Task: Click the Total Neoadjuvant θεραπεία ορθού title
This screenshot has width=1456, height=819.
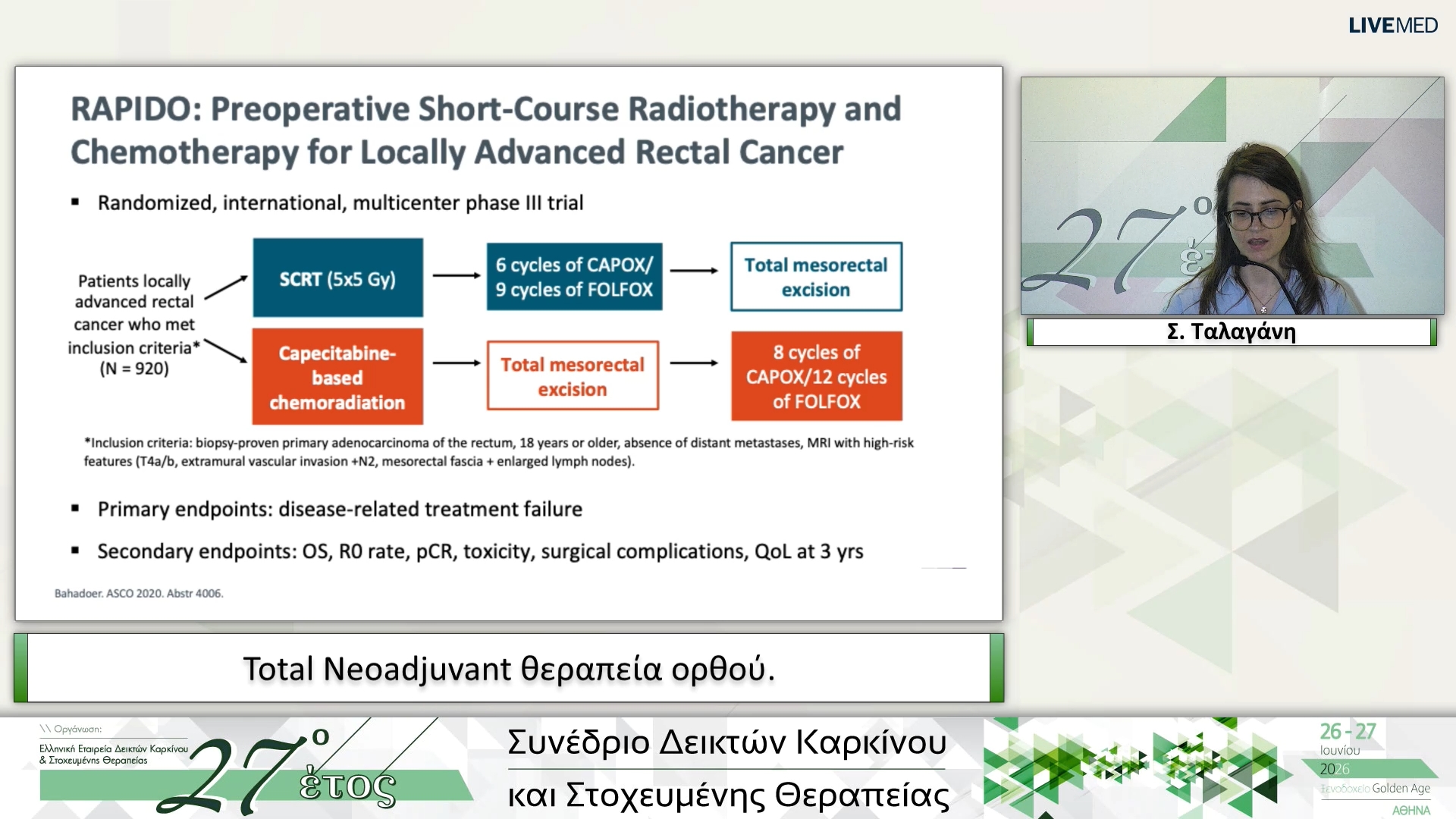Action: (x=509, y=668)
